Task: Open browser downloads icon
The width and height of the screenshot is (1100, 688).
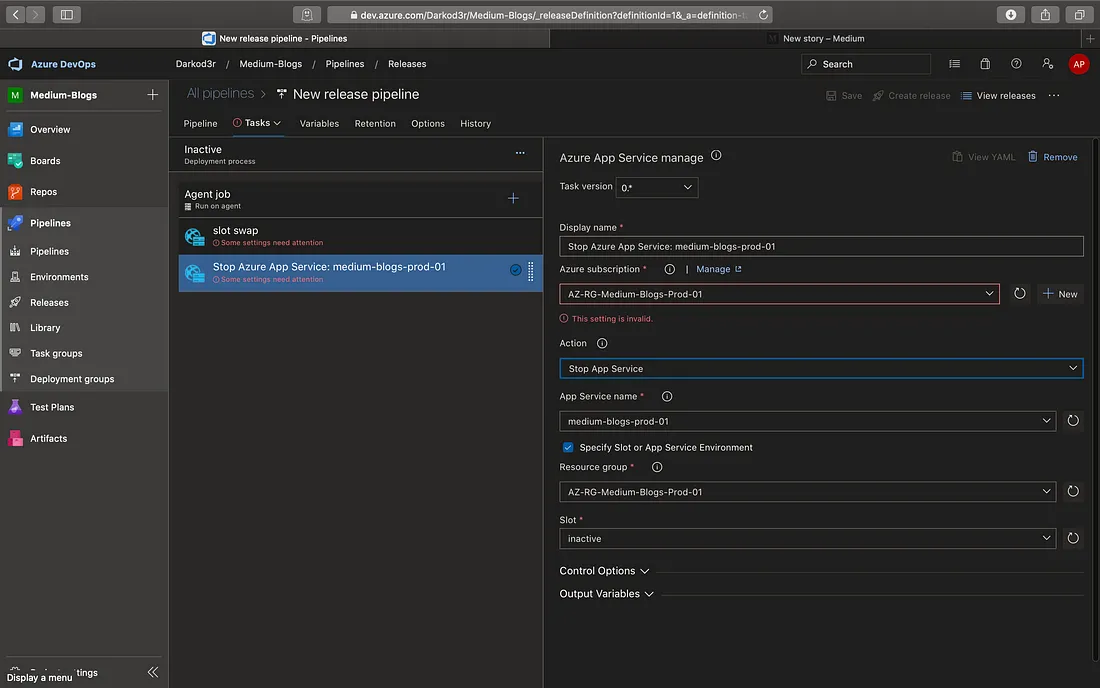Action: (1010, 14)
